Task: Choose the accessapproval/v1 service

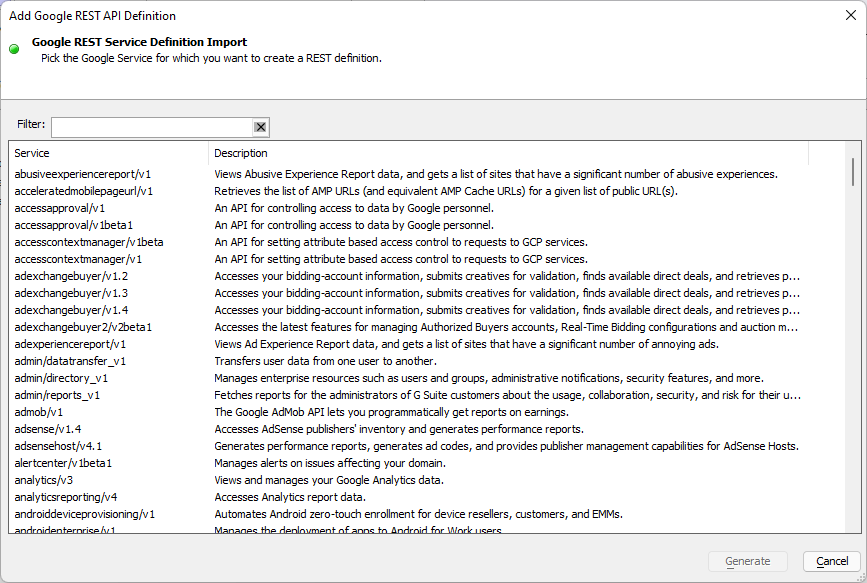Action: (59, 209)
